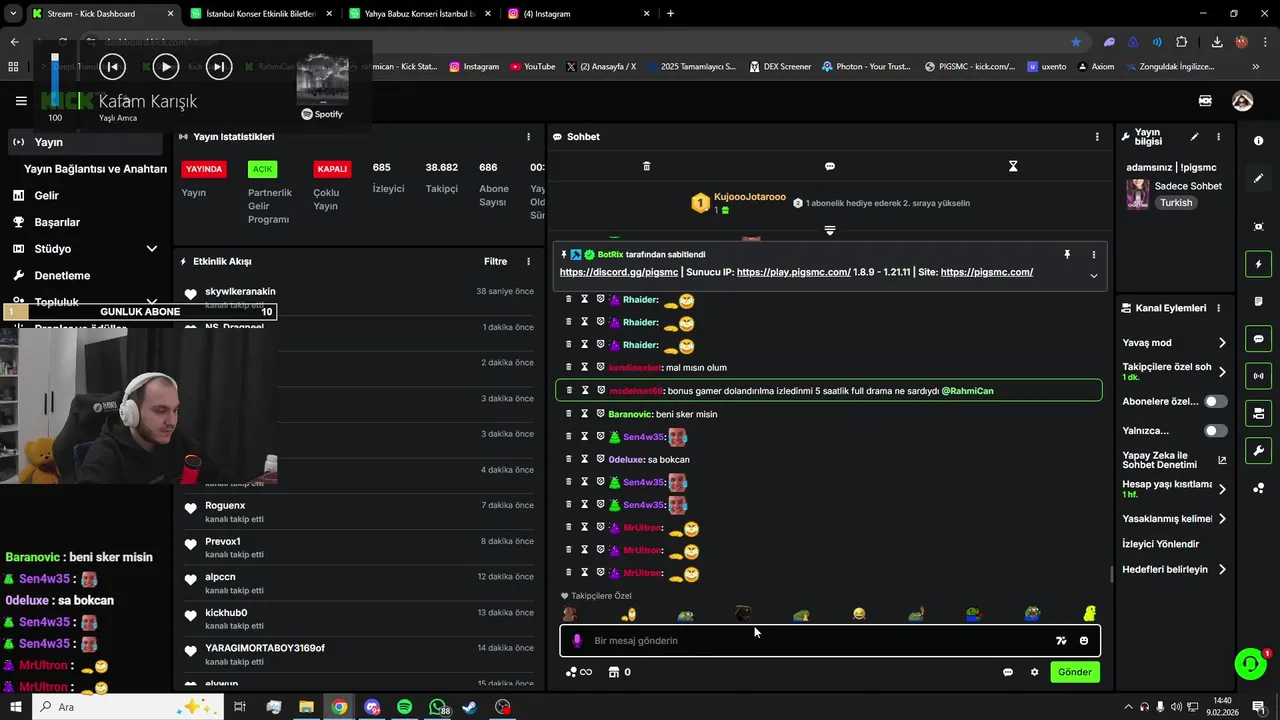Screen dimensions: 1280x720
Task: Toggle wrench panel in right sidebar
Action: pos(1258,451)
